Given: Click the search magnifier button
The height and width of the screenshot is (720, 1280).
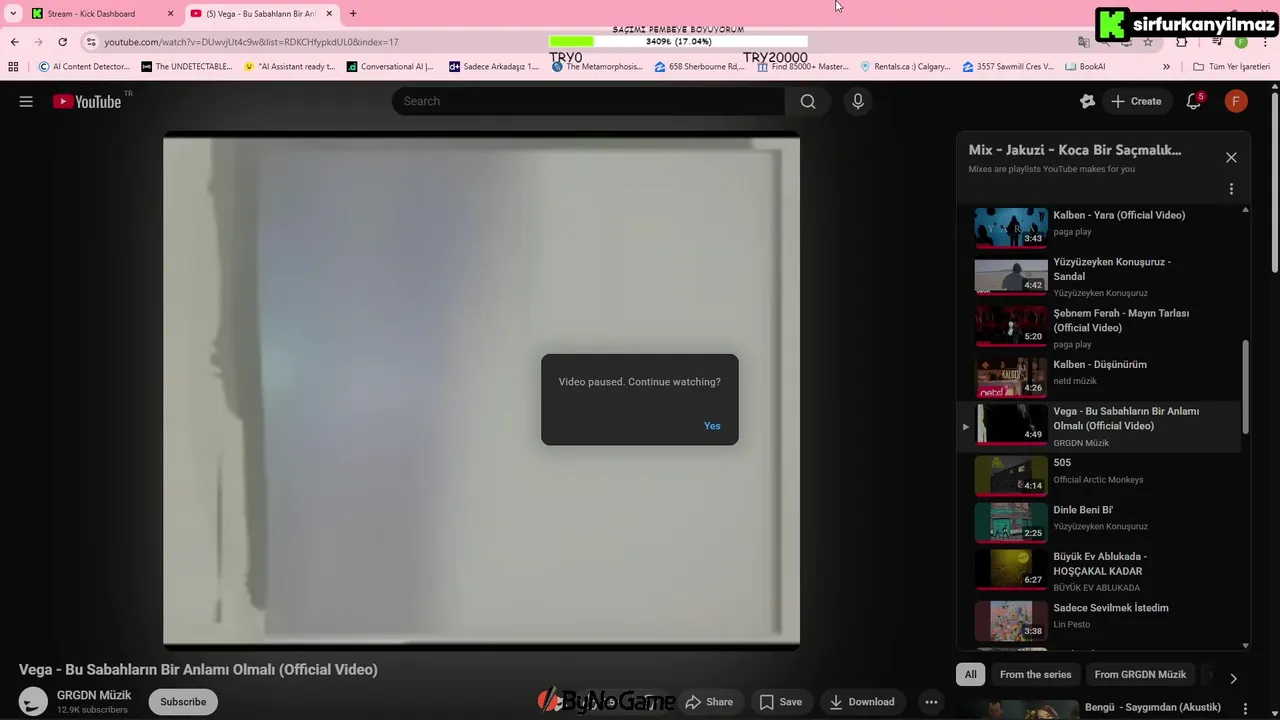Looking at the screenshot, I should (808, 101).
